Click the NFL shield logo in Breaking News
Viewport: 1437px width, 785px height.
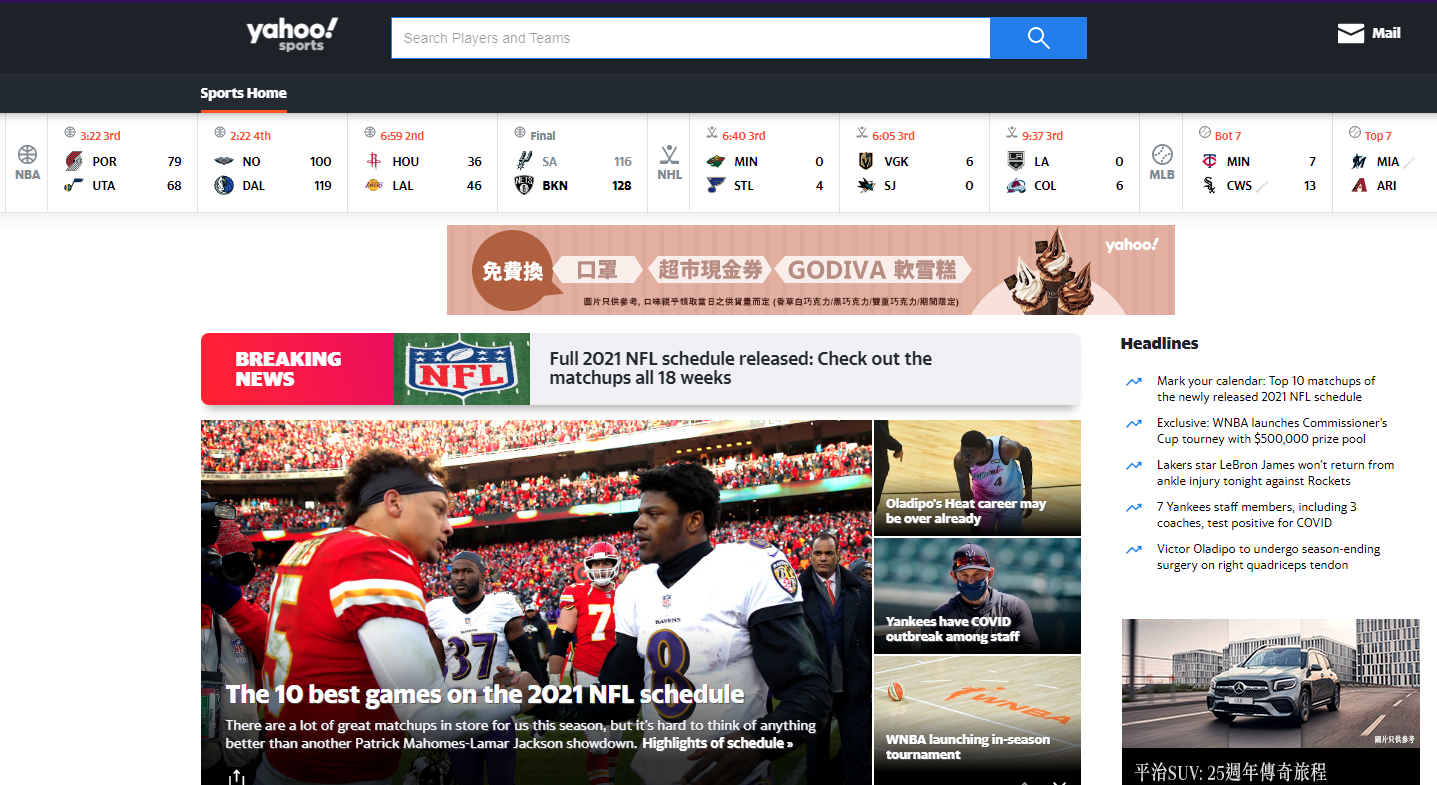point(461,369)
